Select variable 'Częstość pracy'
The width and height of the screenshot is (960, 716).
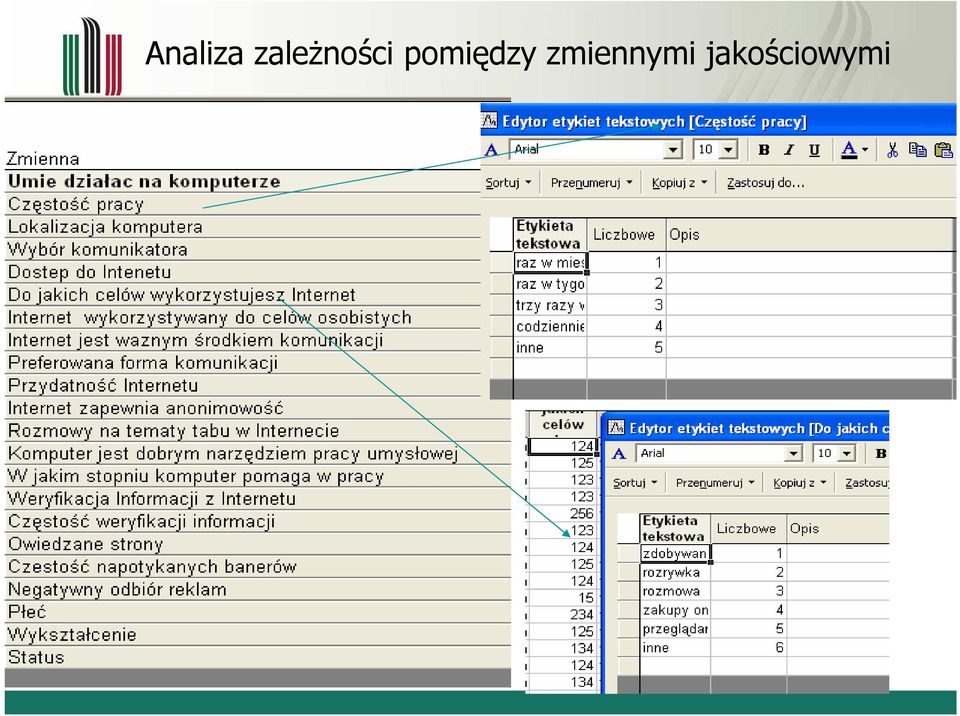coord(243,204)
